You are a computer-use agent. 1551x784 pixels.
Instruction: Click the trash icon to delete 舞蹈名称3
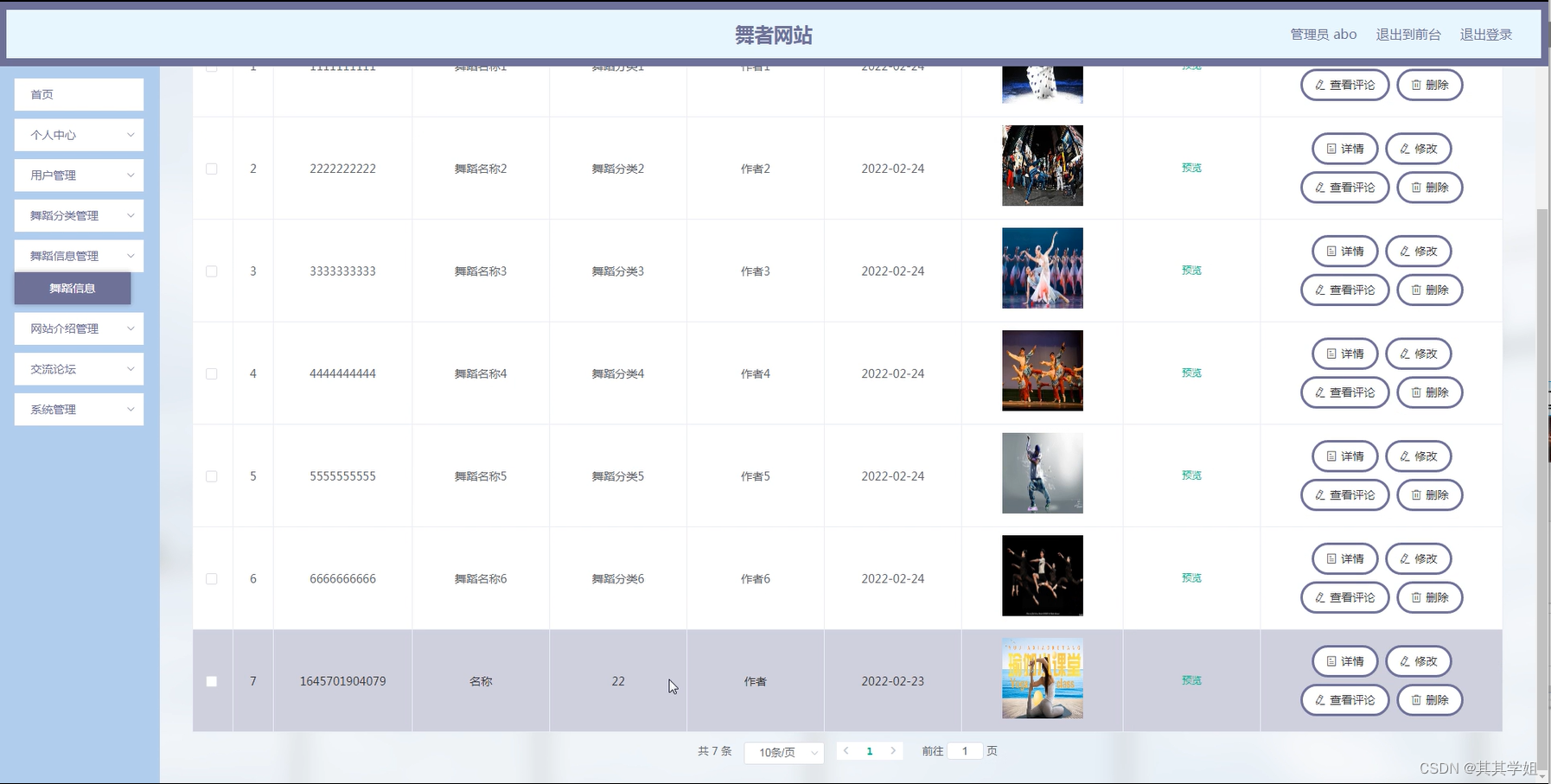(x=1415, y=290)
